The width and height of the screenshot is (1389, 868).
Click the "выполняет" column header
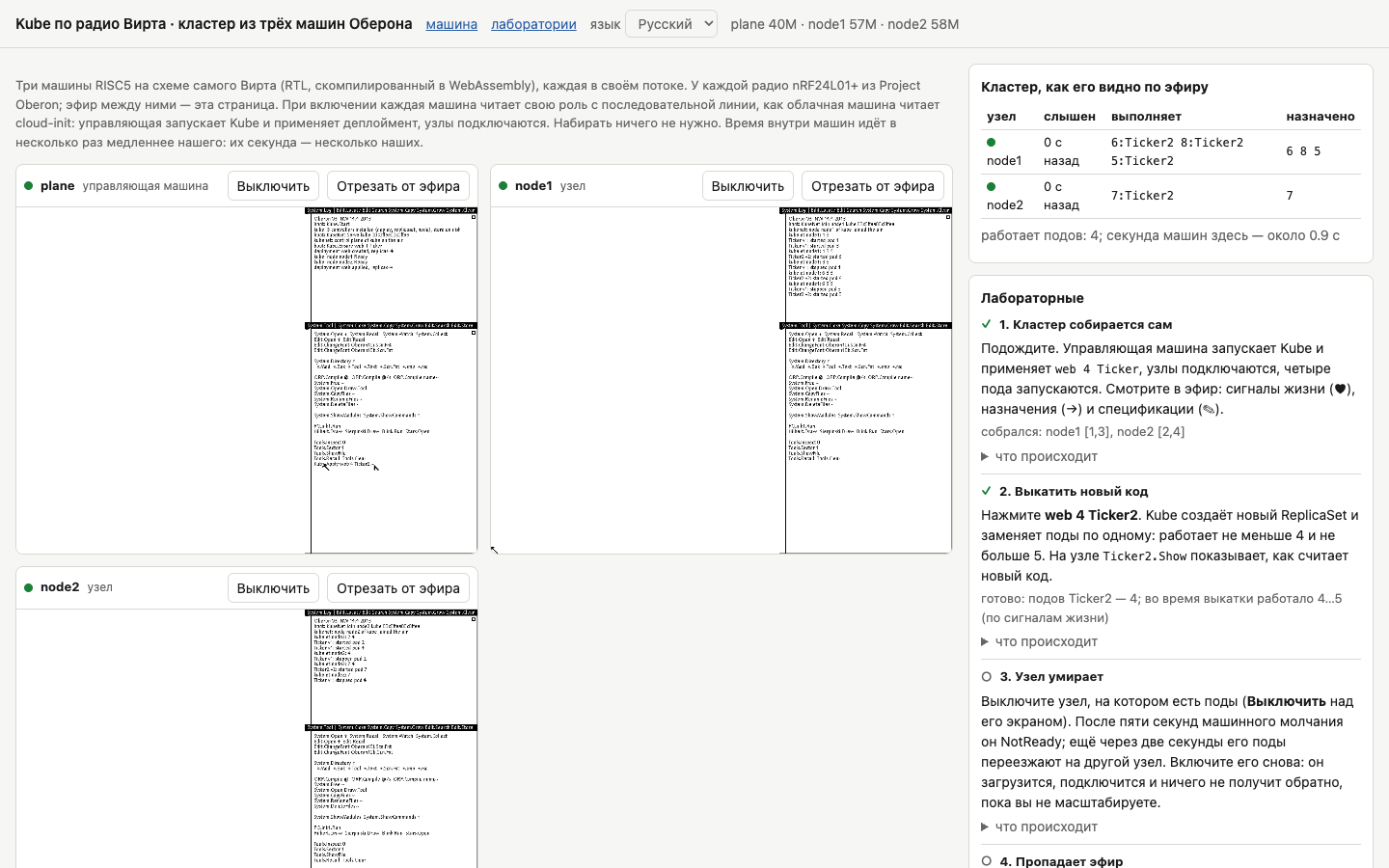coord(1146,117)
